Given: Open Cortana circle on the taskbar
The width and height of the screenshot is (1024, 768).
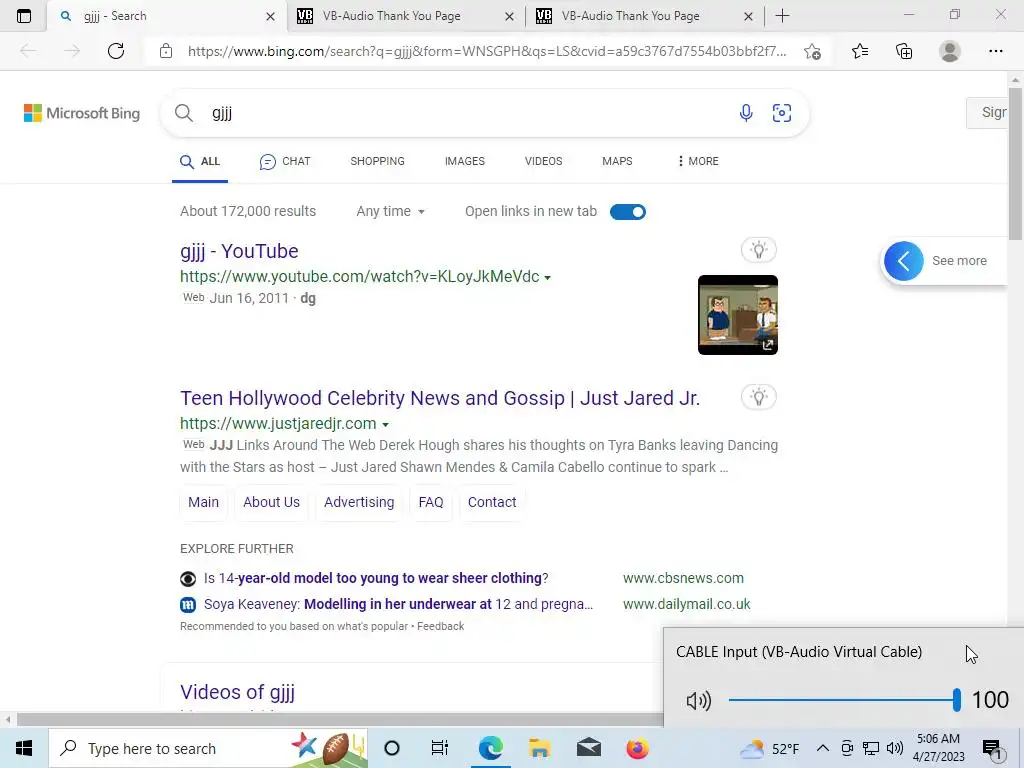Looking at the screenshot, I should pos(392,748).
